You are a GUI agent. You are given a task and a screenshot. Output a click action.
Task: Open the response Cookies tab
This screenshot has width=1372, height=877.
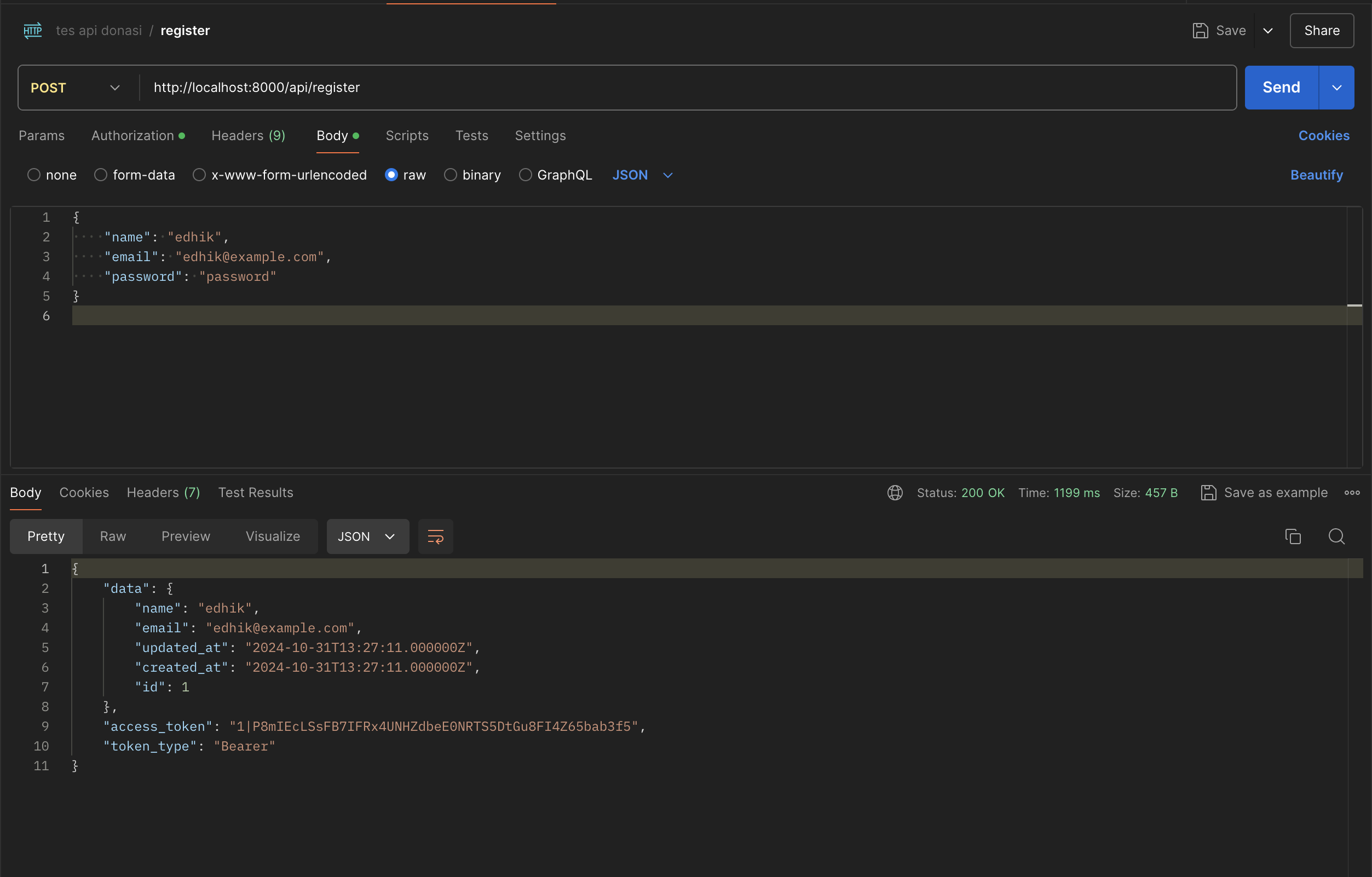(x=84, y=492)
